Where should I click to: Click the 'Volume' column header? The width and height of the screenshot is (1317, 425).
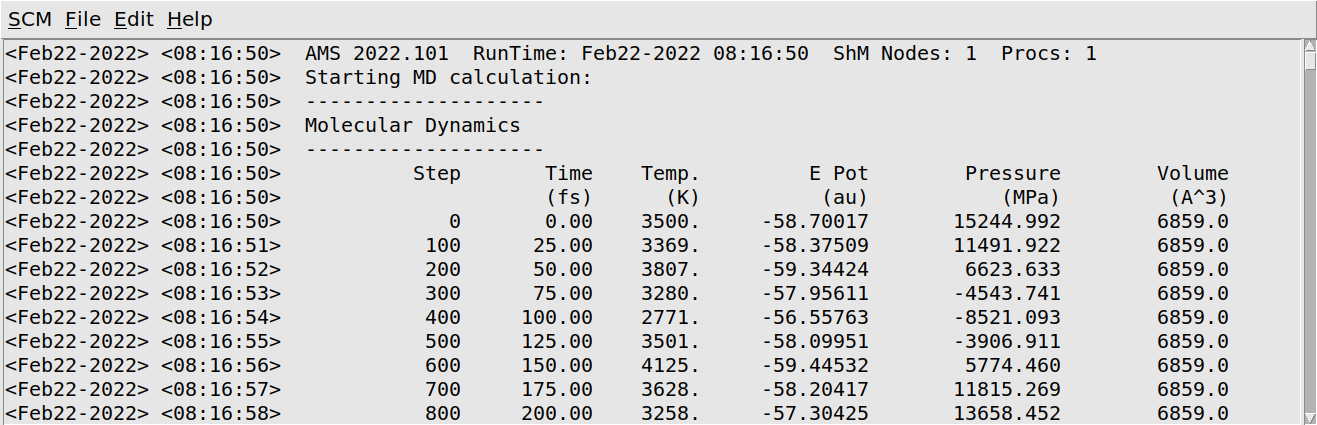click(x=1192, y=174)
